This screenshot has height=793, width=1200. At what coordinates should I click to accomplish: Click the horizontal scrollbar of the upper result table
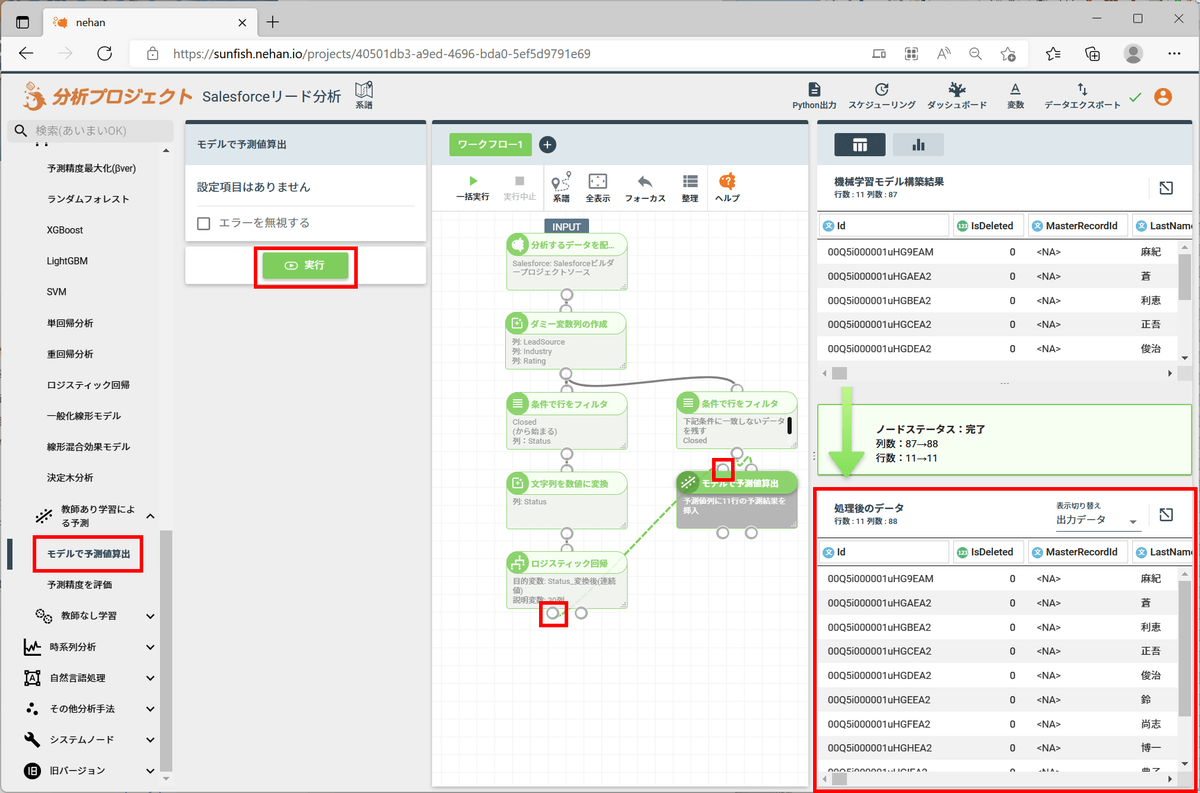pyautogui.click(x=838, y=373)
